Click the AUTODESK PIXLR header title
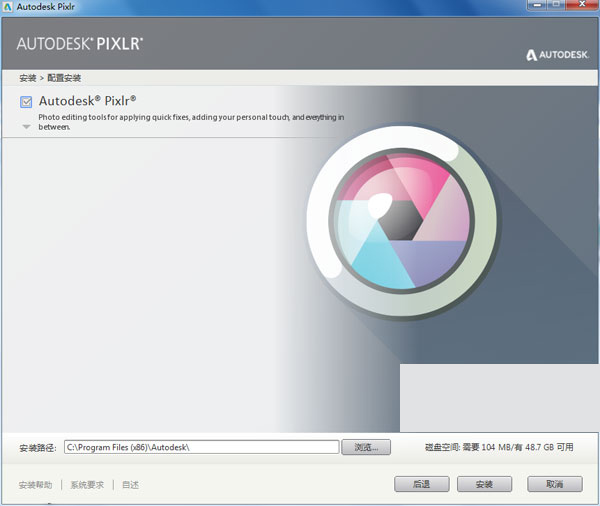600x506 pixels. coord(80,44)
